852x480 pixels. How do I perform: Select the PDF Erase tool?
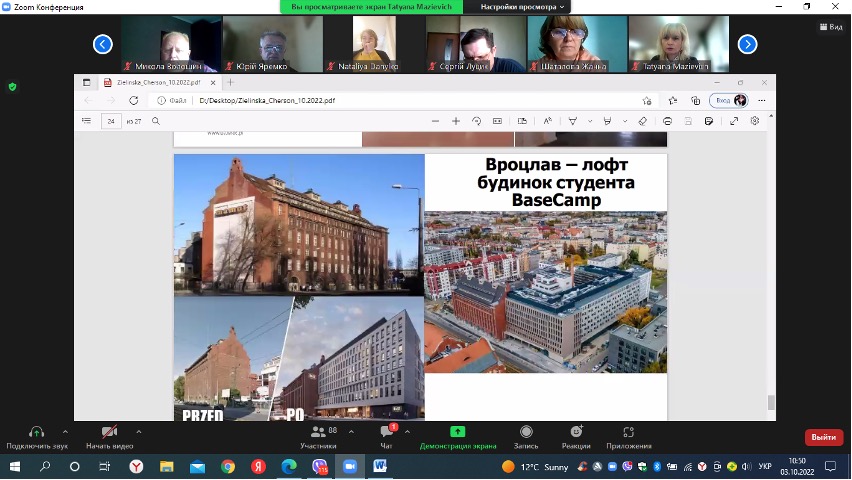pos(643,121)
